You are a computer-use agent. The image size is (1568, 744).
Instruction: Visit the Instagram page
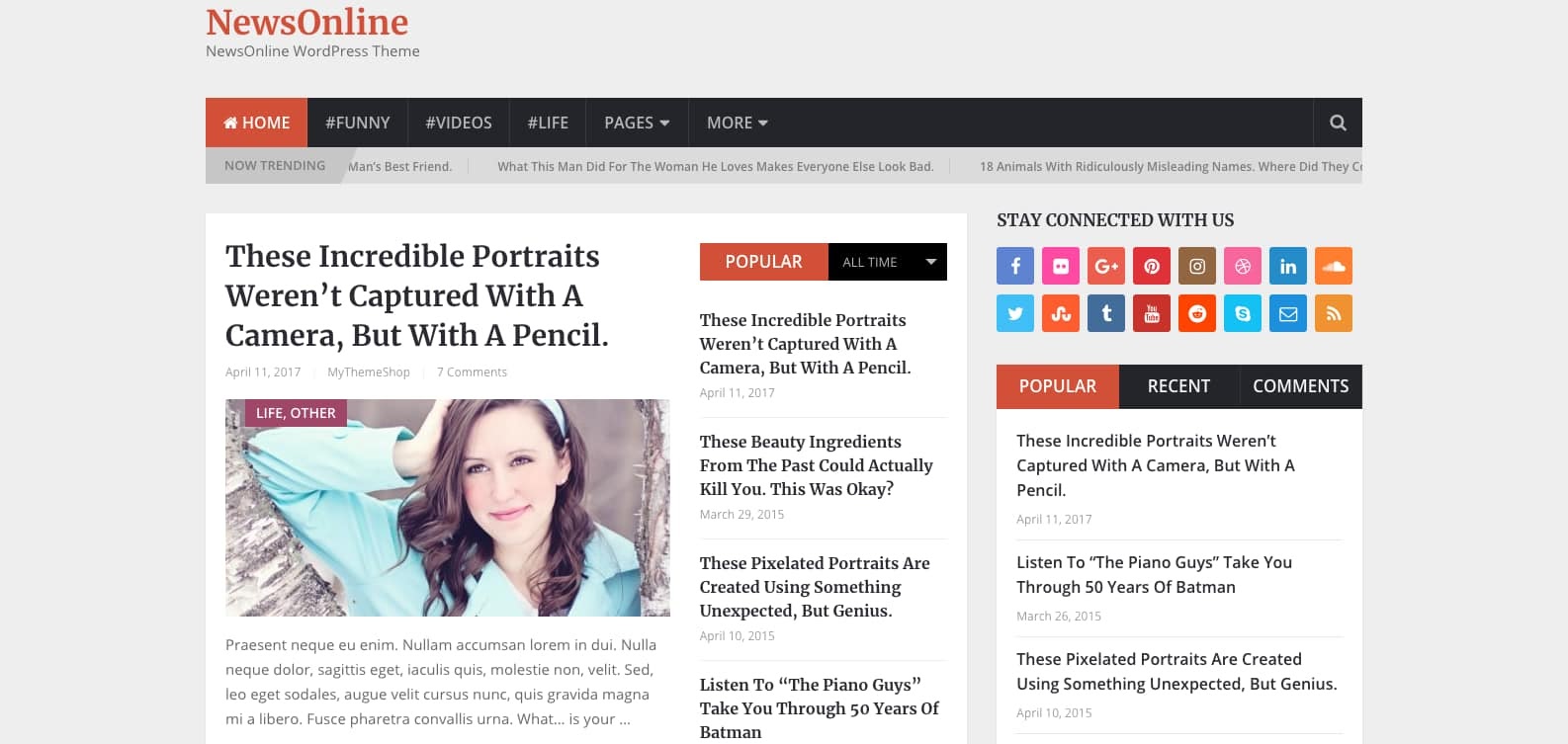(x=1196, y=266)
